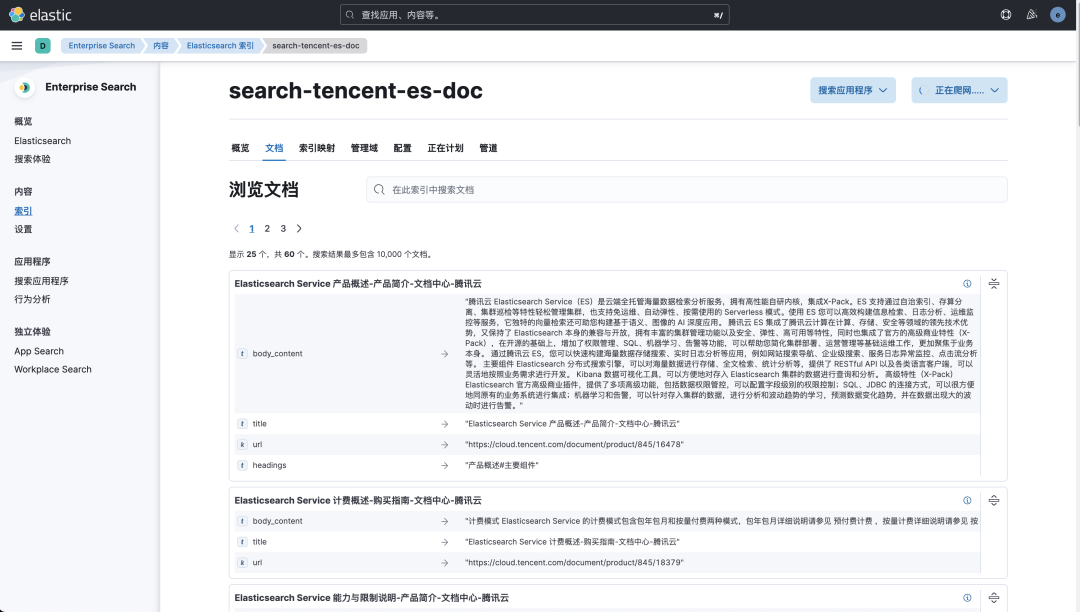Image resolution: width=1080 pixels, height=612 pixels.
Task: Switch to the 索引映射 tab
Action: point(317,148)
